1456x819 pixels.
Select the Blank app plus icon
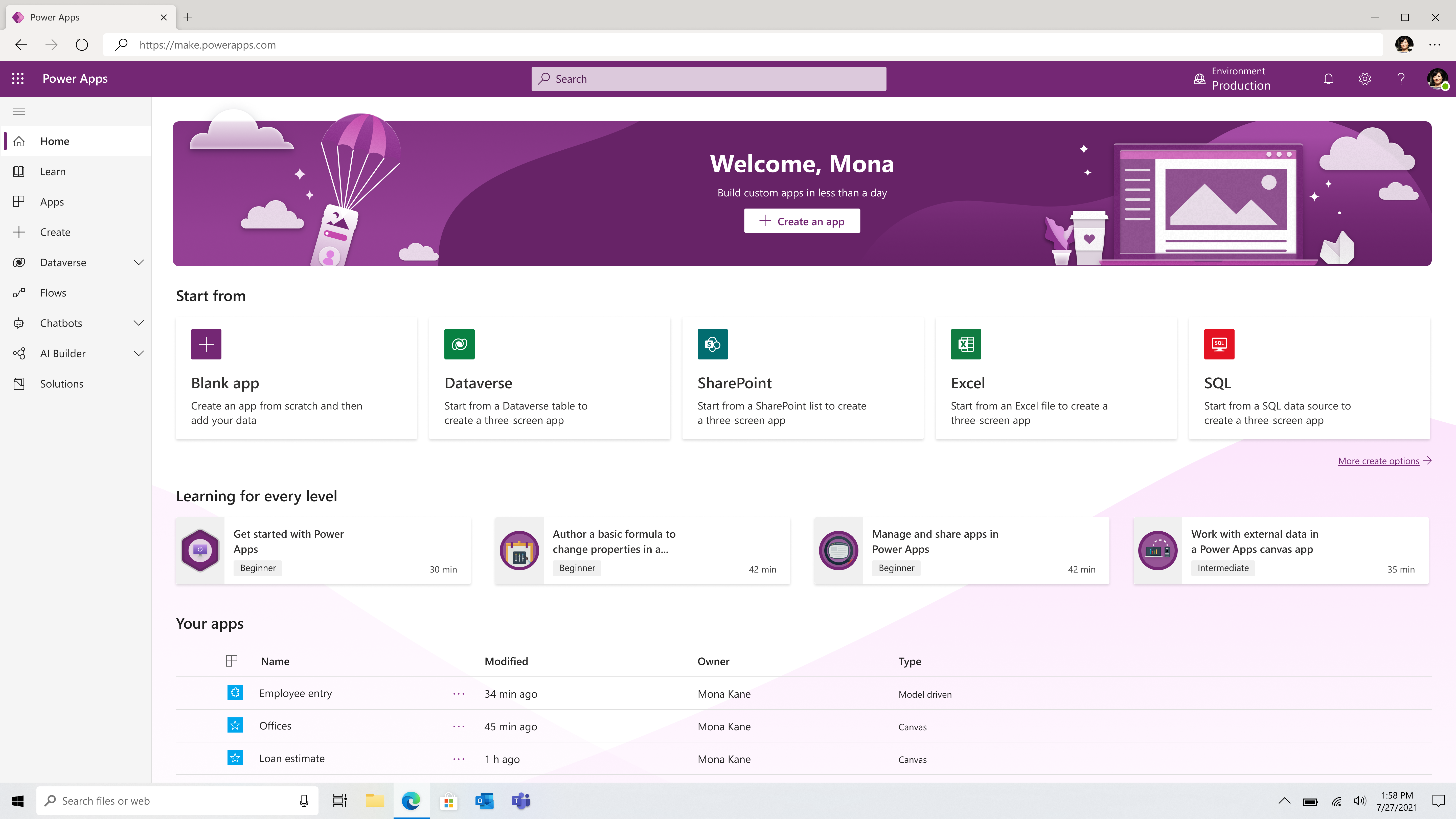click(x=206, y=344)
